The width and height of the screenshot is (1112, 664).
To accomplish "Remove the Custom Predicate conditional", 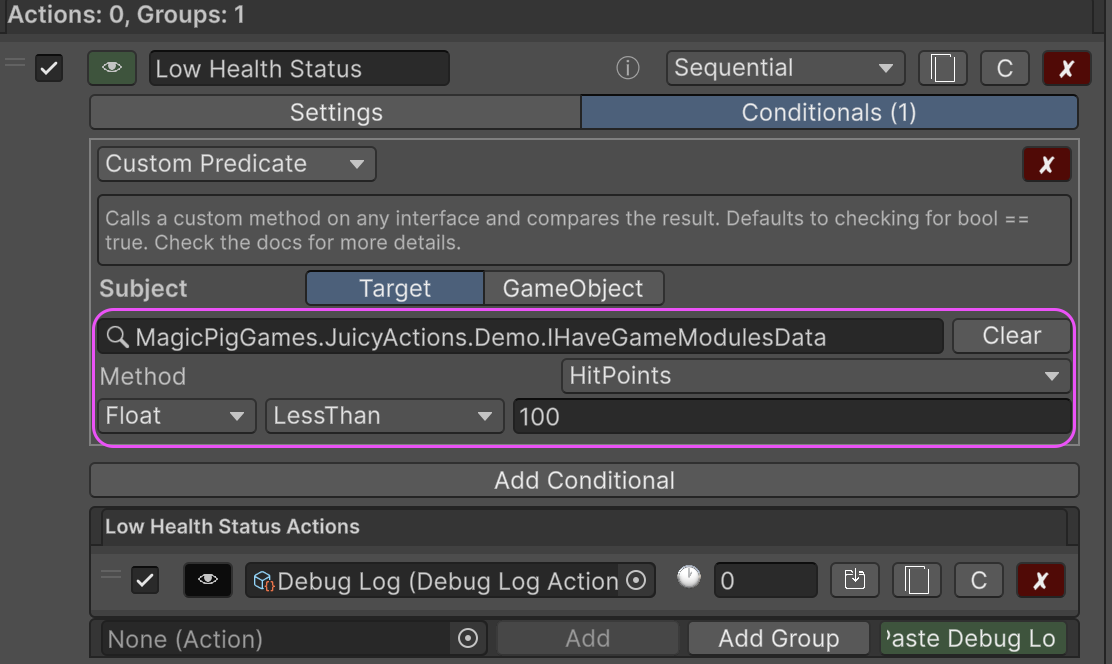I will pyautogui.click(x=1046, y=164).
